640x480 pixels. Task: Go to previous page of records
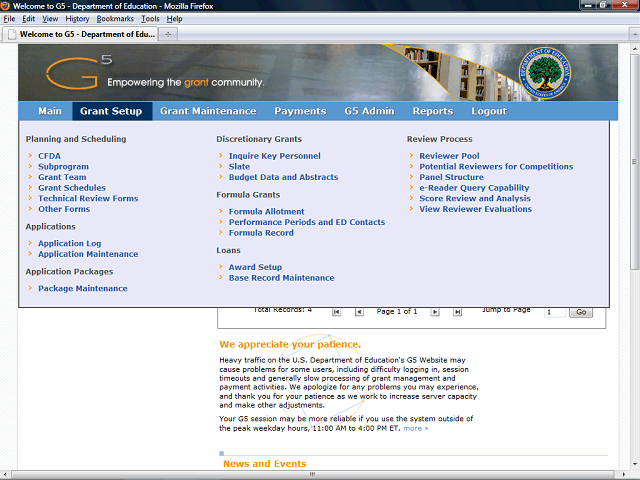[359, 312]
